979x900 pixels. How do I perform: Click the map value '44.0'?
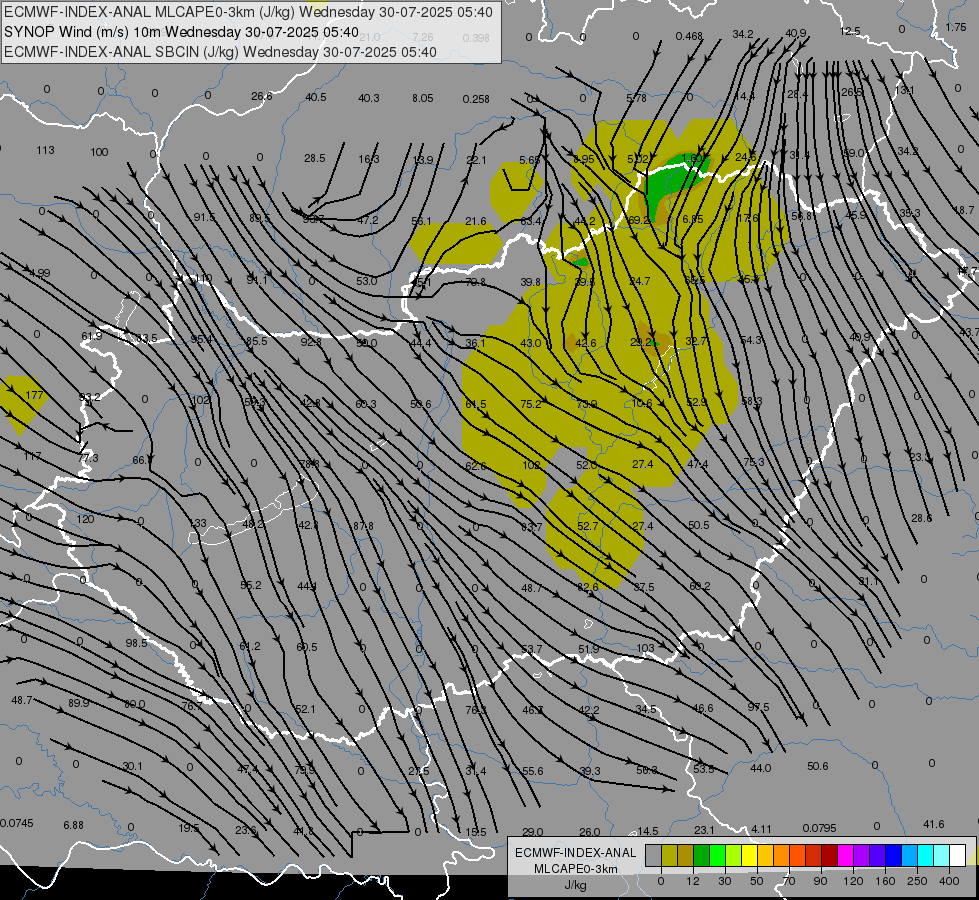[x=760, y=768]
